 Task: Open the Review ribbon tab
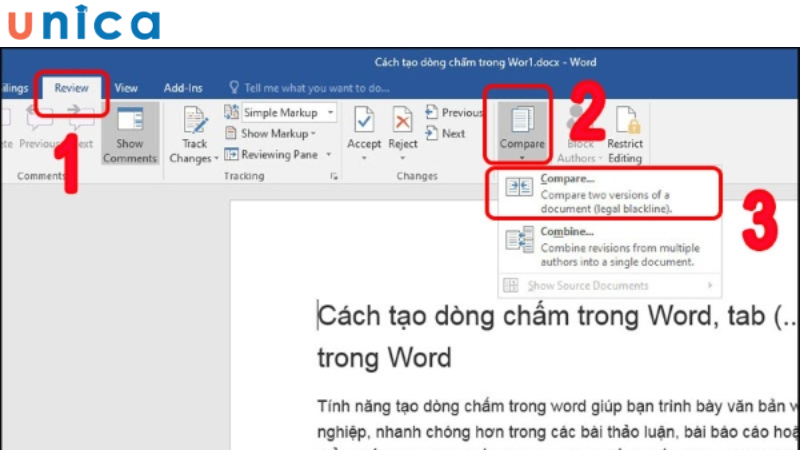coord(71,88)
